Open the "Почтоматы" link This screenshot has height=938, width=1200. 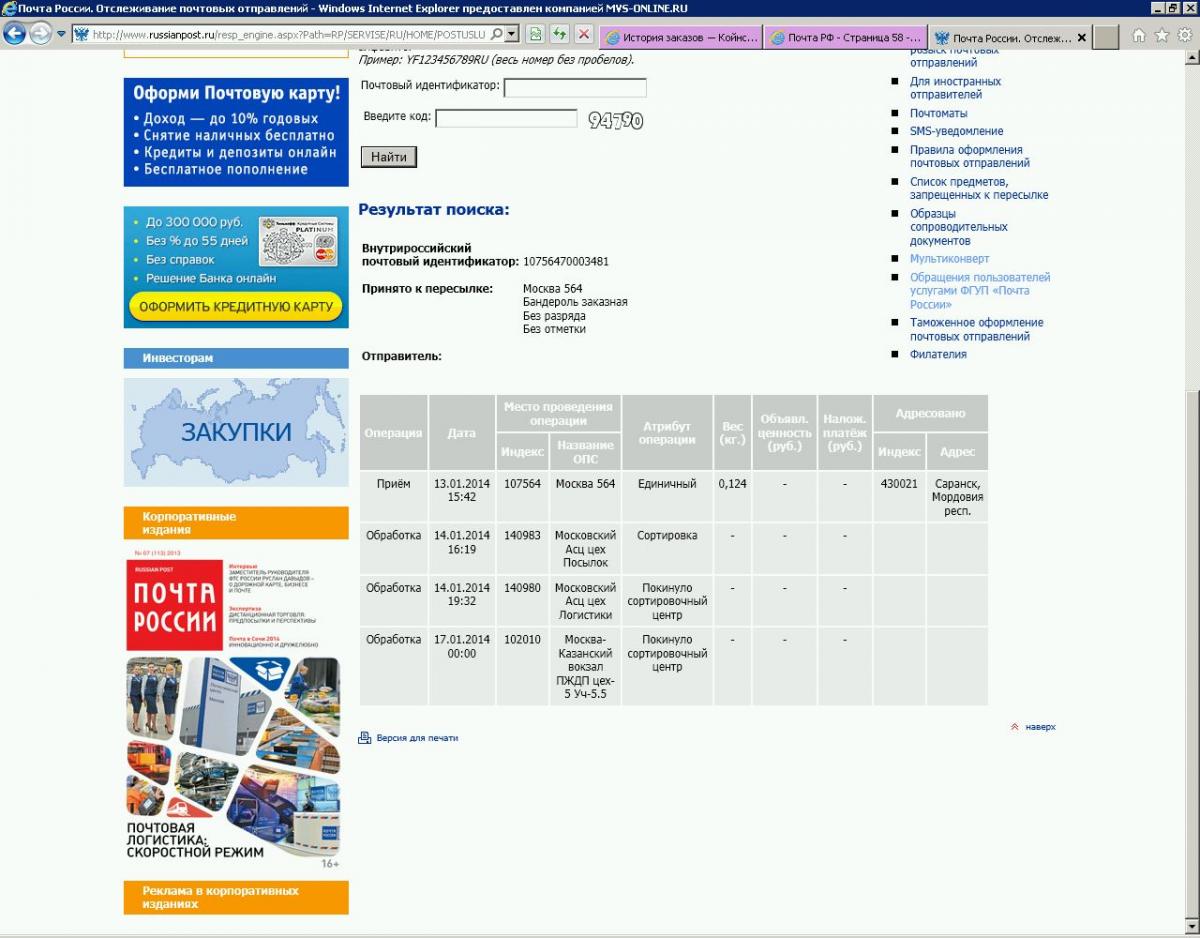click(938, 113)
